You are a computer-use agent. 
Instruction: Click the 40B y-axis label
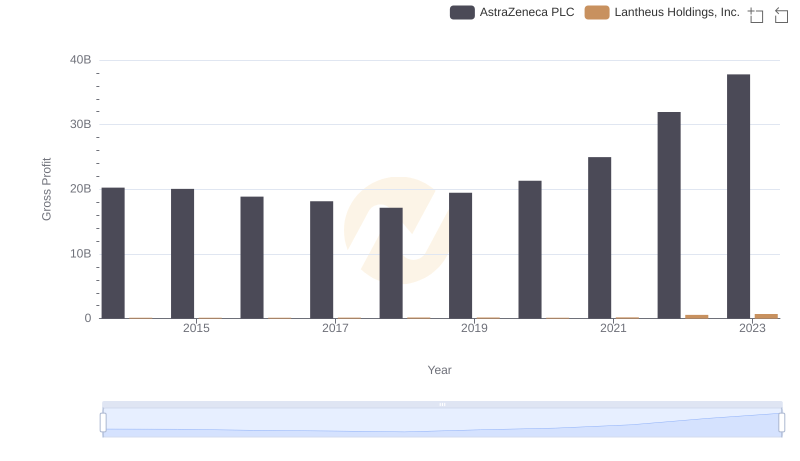81,60
